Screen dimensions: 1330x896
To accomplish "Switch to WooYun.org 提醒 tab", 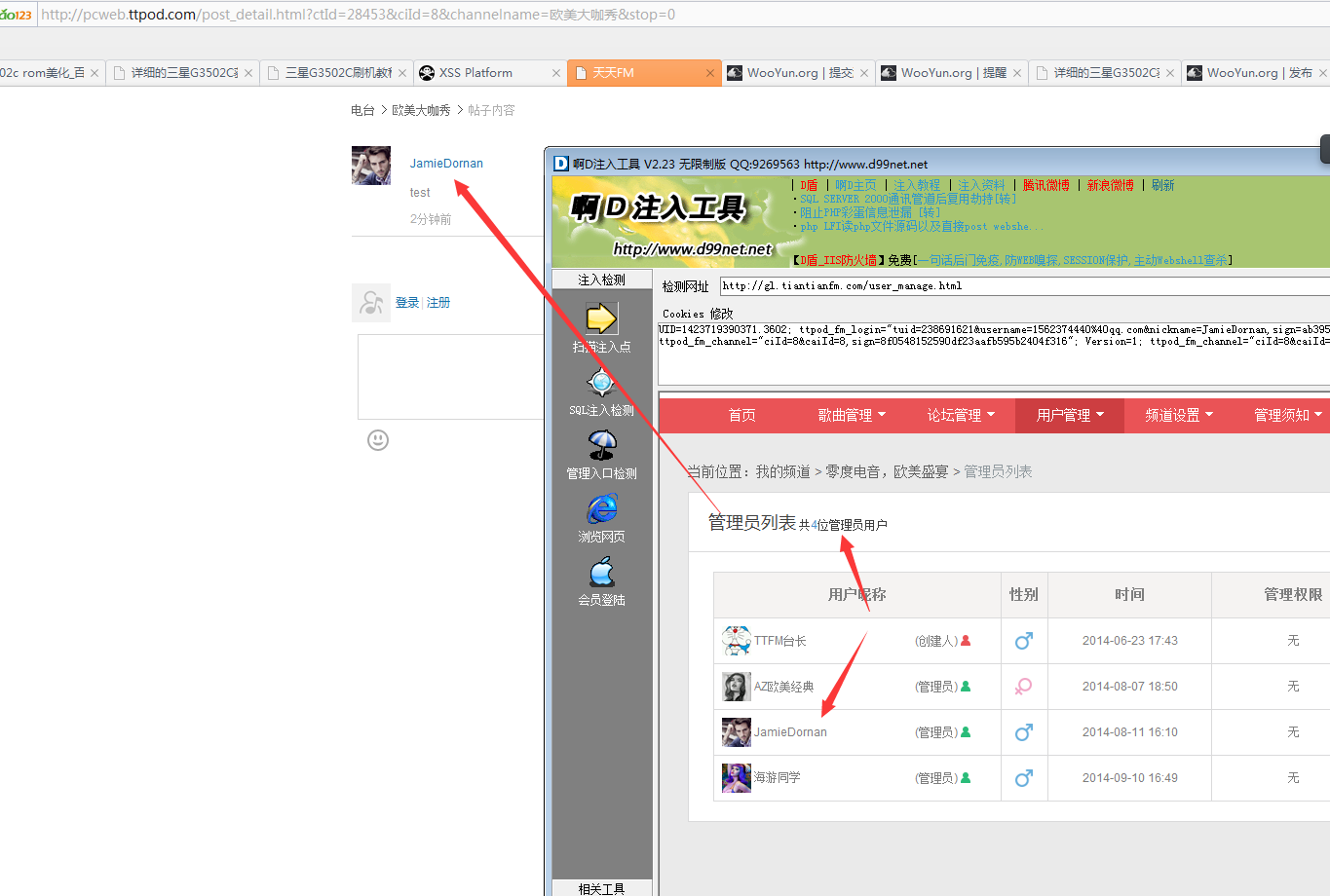I will (952, 73).
